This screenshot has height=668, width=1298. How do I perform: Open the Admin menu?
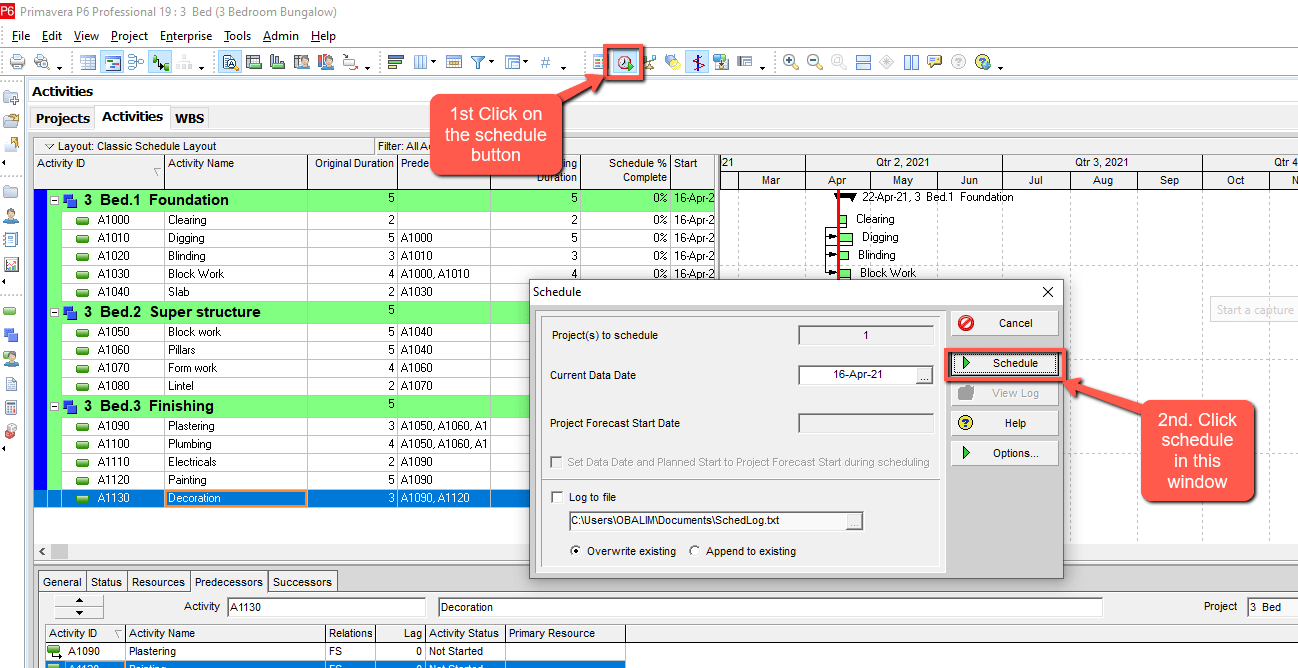coord(281,36)
